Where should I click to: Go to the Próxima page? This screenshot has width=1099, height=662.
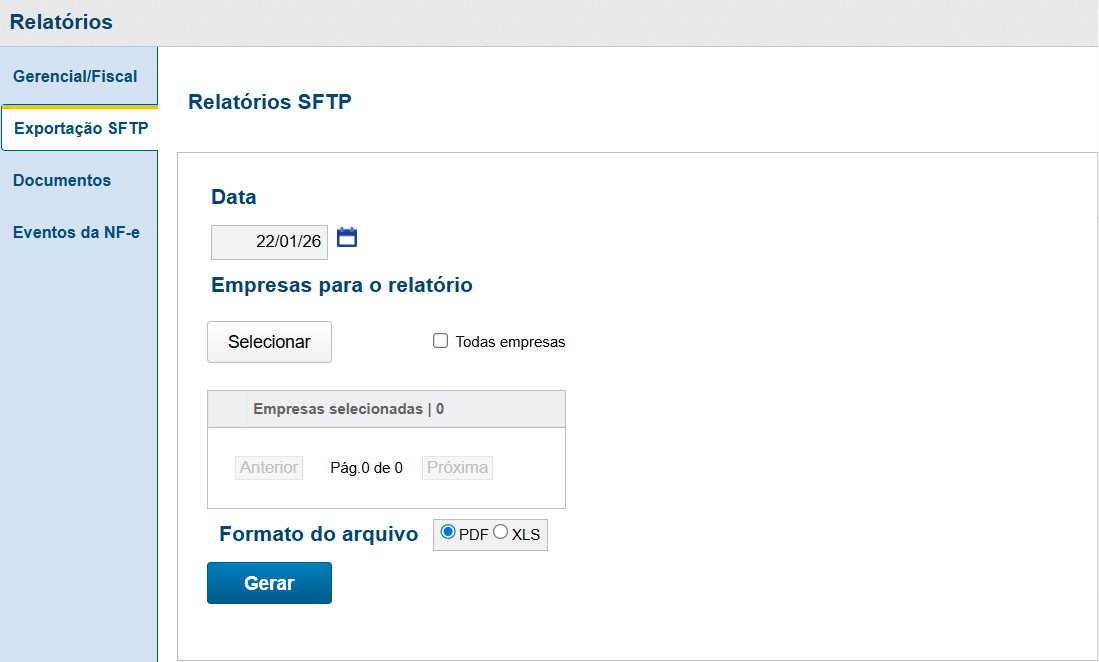[x=457, y=467]
